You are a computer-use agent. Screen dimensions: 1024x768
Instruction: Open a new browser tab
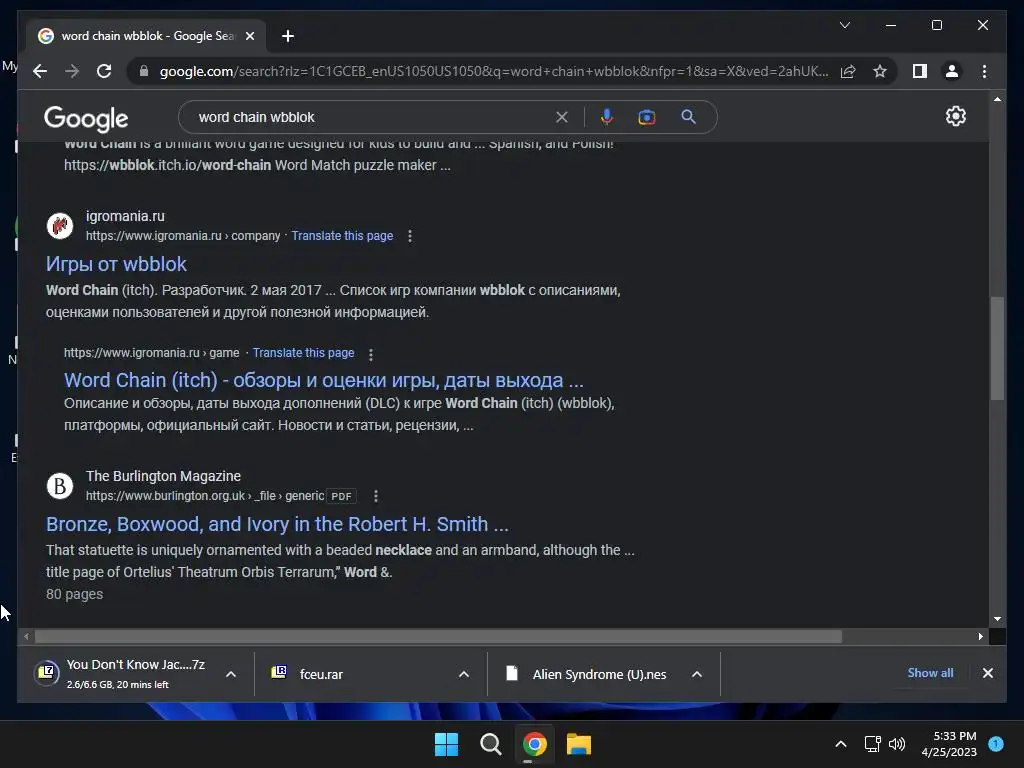point(287,36)
